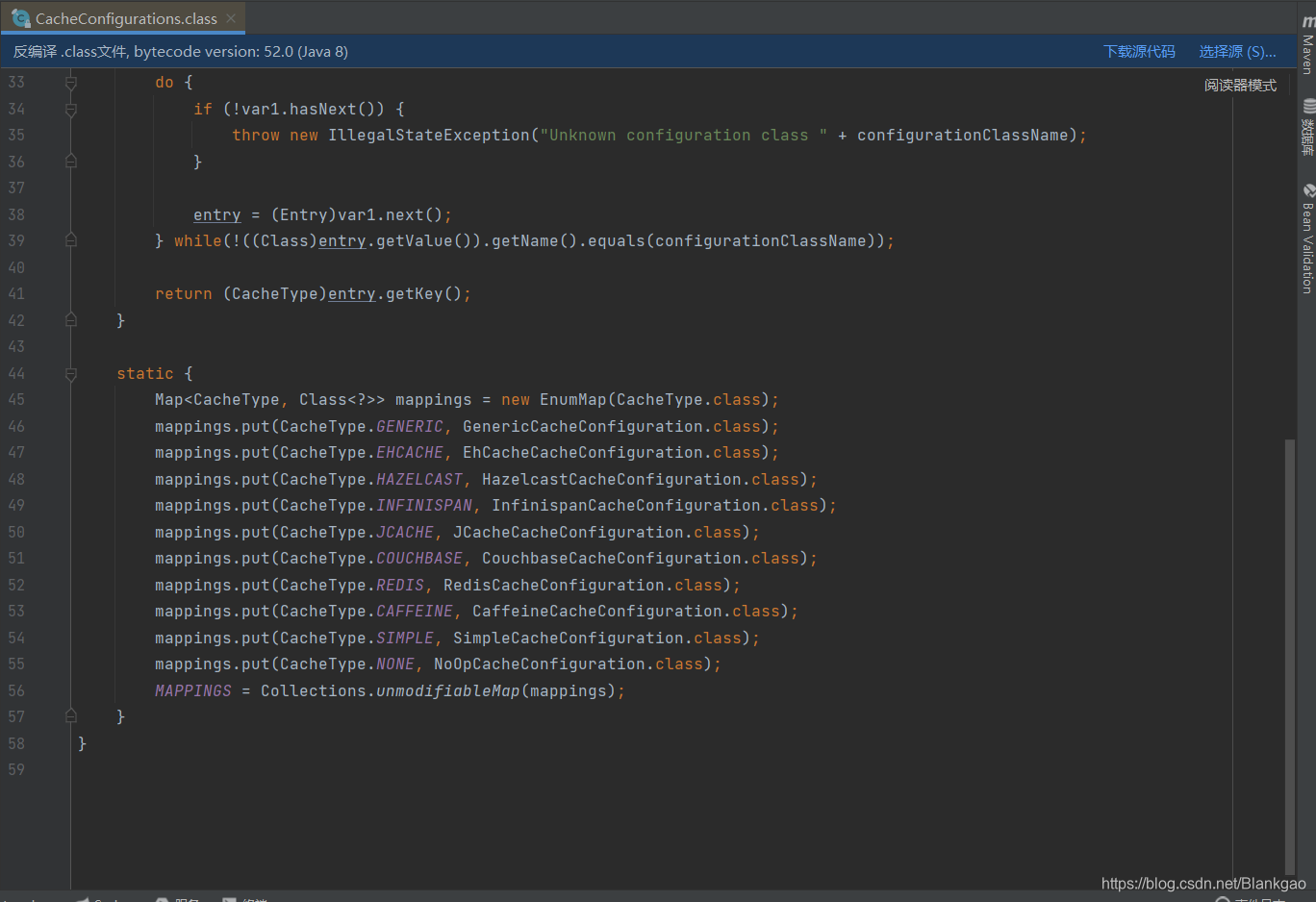Click the GENERIC enum constant
1316x902 pixels.
pos(410,427)
